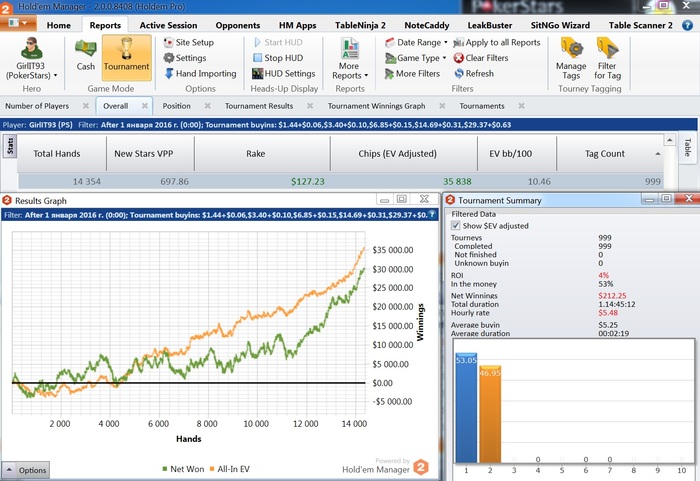The width and height of the screenshot is (700, 481).
Task: Open the Date Range filter dropdown
Action: pos(416,42)
